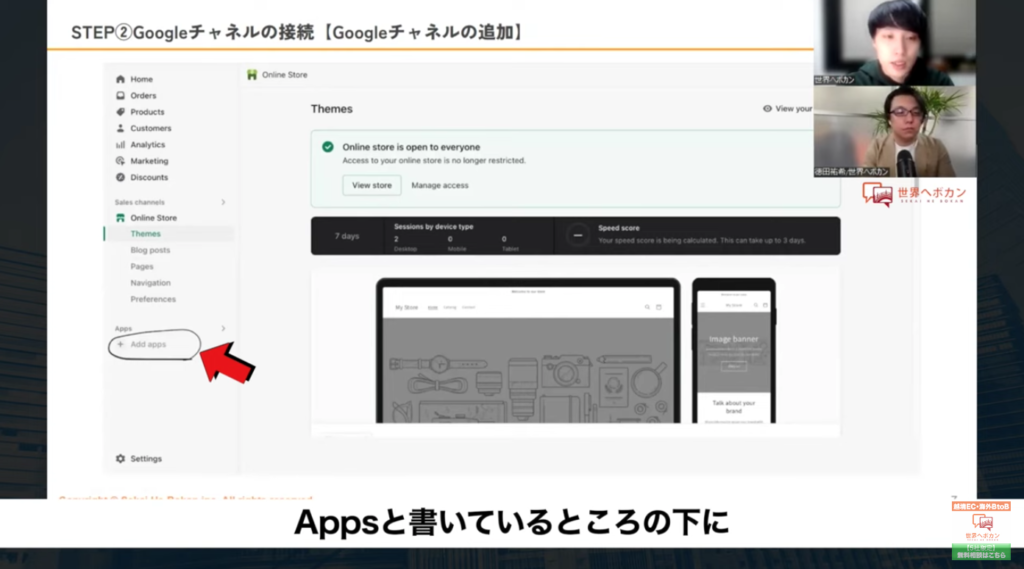Go to Products page
This screenshot has height=569, width=1024.
pos(147,112)
